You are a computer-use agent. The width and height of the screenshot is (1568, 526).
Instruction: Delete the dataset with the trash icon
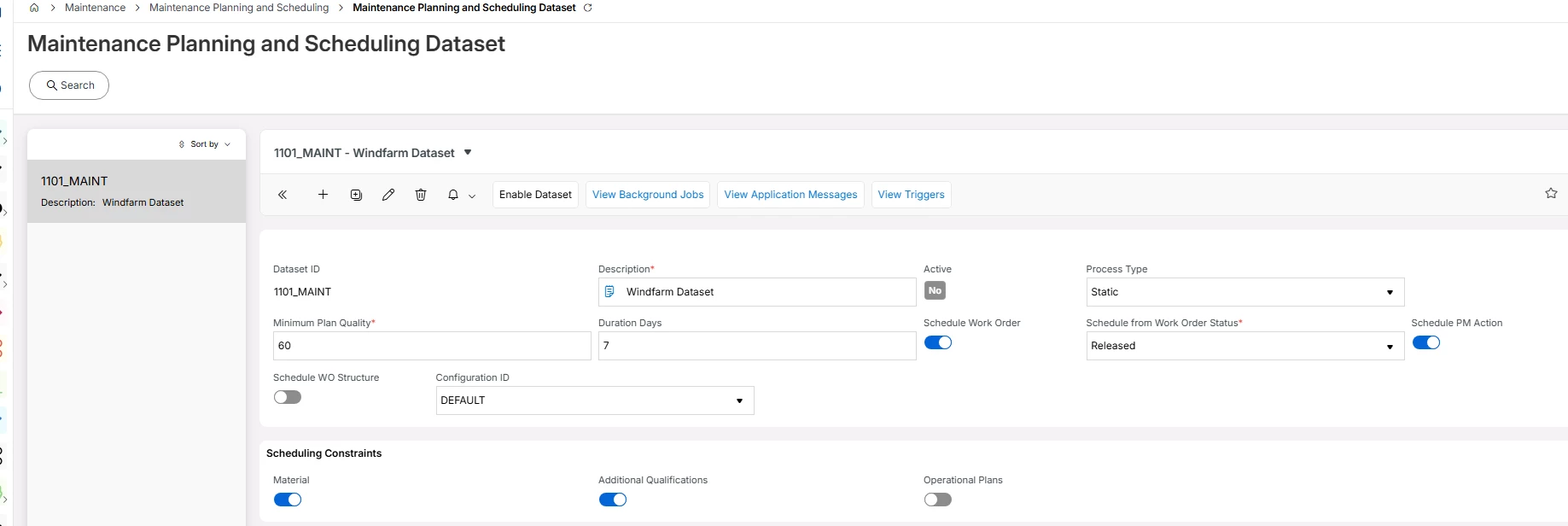click(x=421, y=195)
